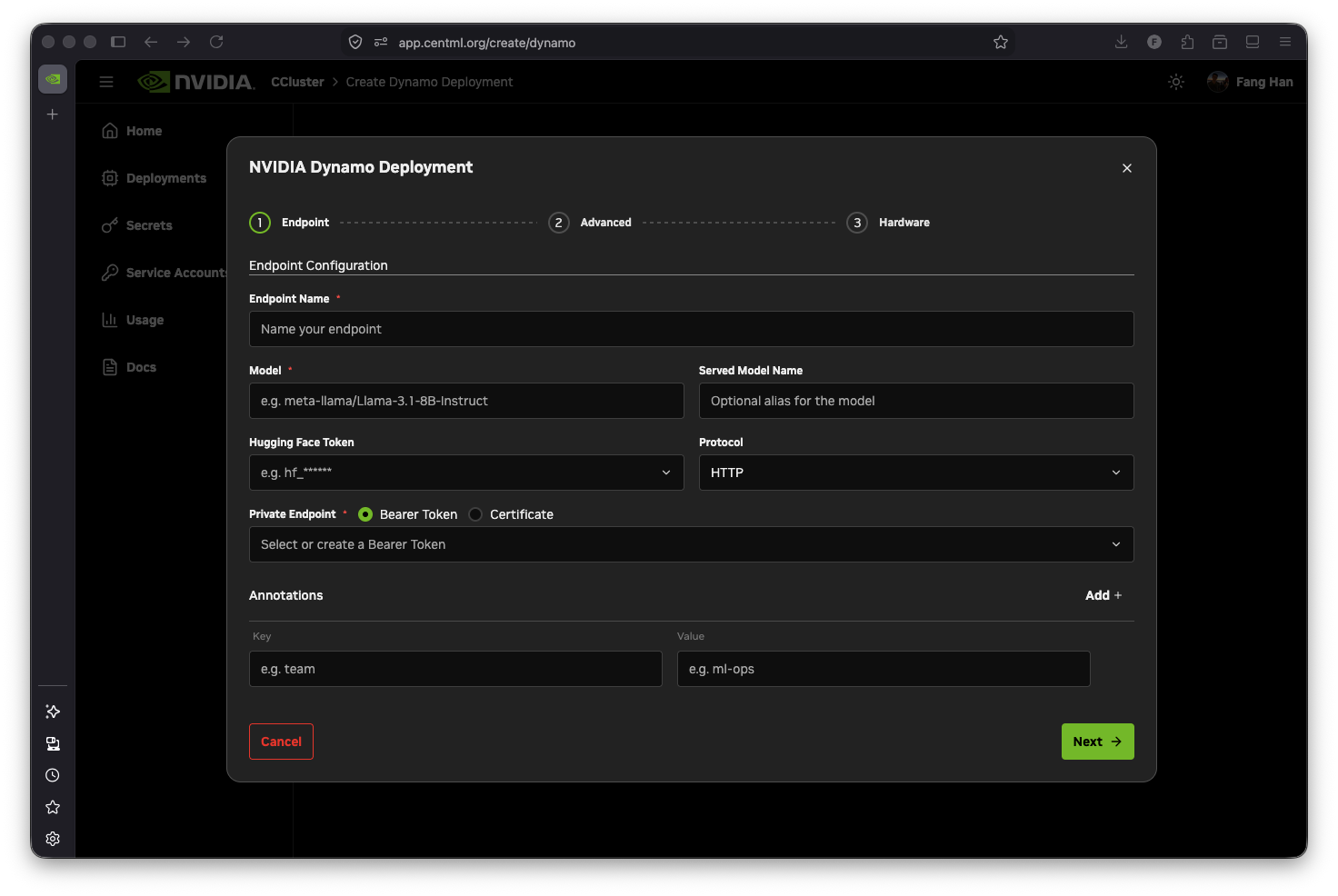The height and width of the screenshot is (896, 1338).
Task: Open settings gear in the browser sidebar
Action: 53,839
